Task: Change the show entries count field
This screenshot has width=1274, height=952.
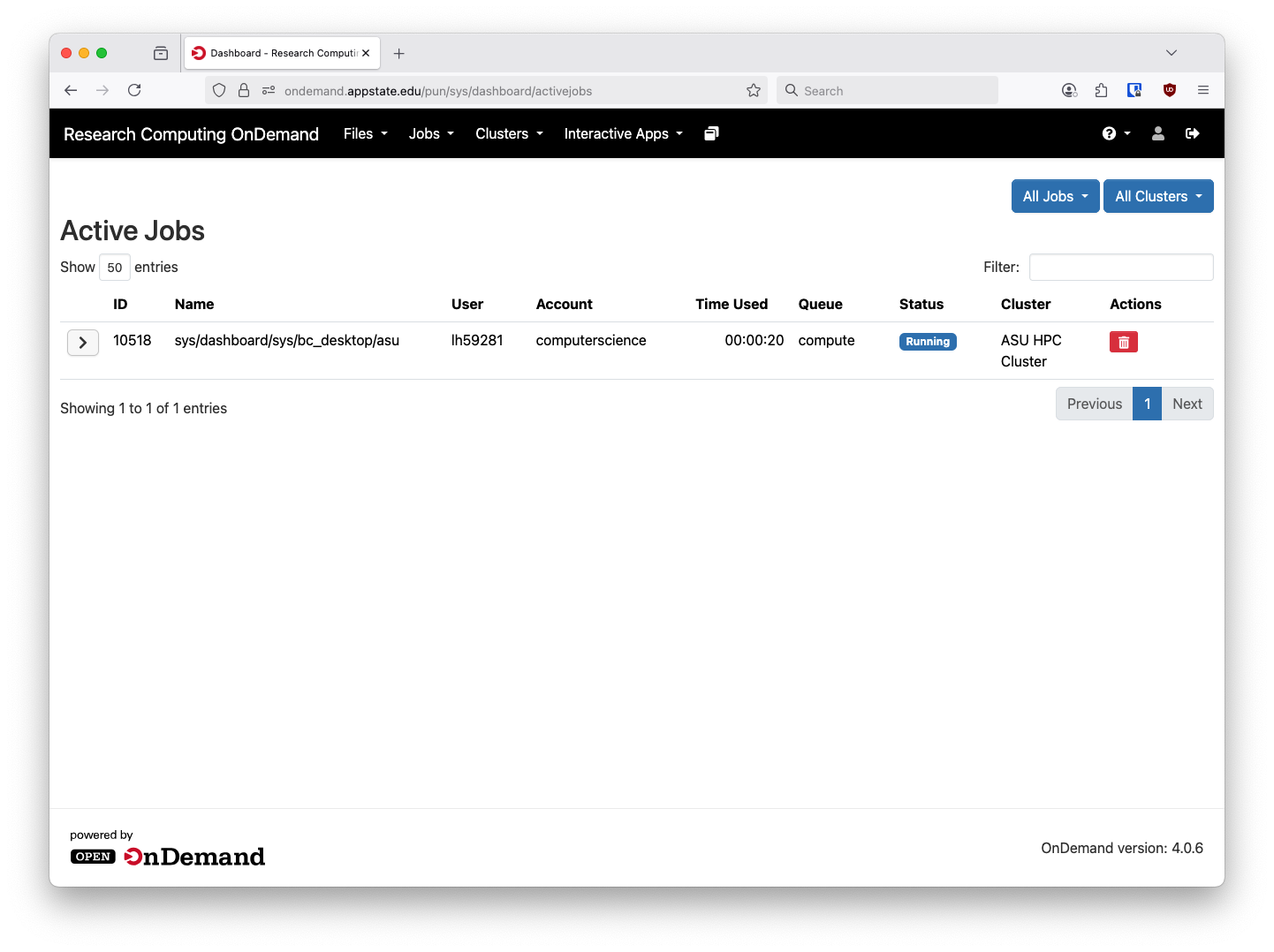Action: click(115, 268)
